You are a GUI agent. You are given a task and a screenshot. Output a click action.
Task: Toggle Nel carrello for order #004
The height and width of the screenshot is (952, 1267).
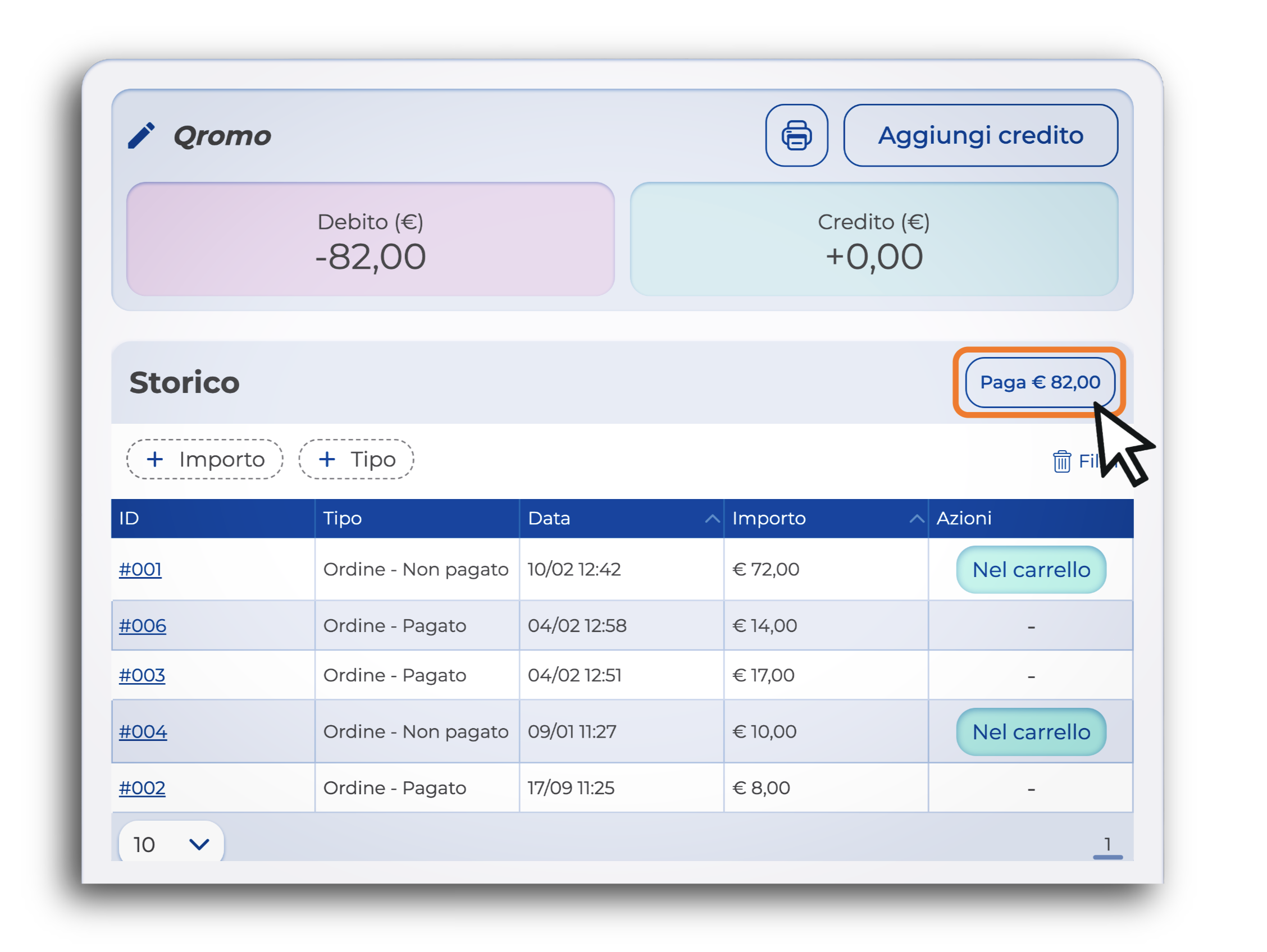1031,731
